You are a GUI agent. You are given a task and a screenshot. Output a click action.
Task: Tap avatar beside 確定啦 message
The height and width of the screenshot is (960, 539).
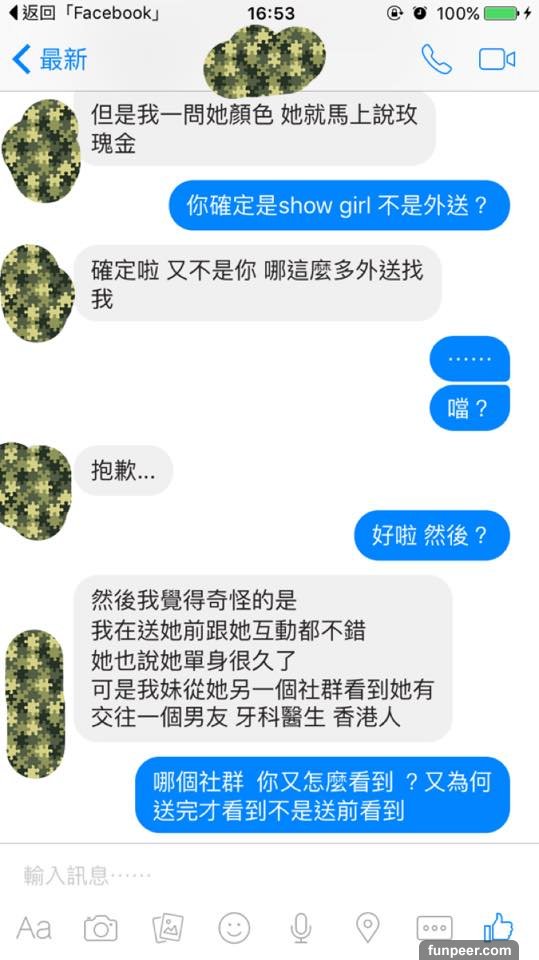tap(37, 293)
